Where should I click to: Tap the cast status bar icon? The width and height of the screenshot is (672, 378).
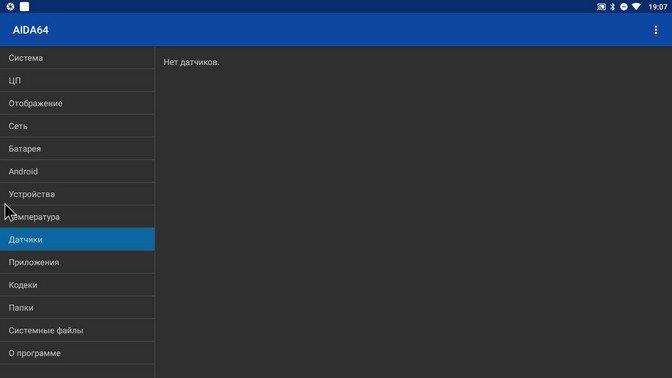pyautogui.click(x=601, y=7)
